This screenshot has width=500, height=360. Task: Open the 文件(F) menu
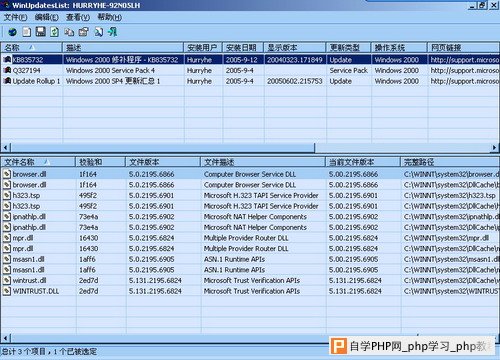click(x=15, y=17)
